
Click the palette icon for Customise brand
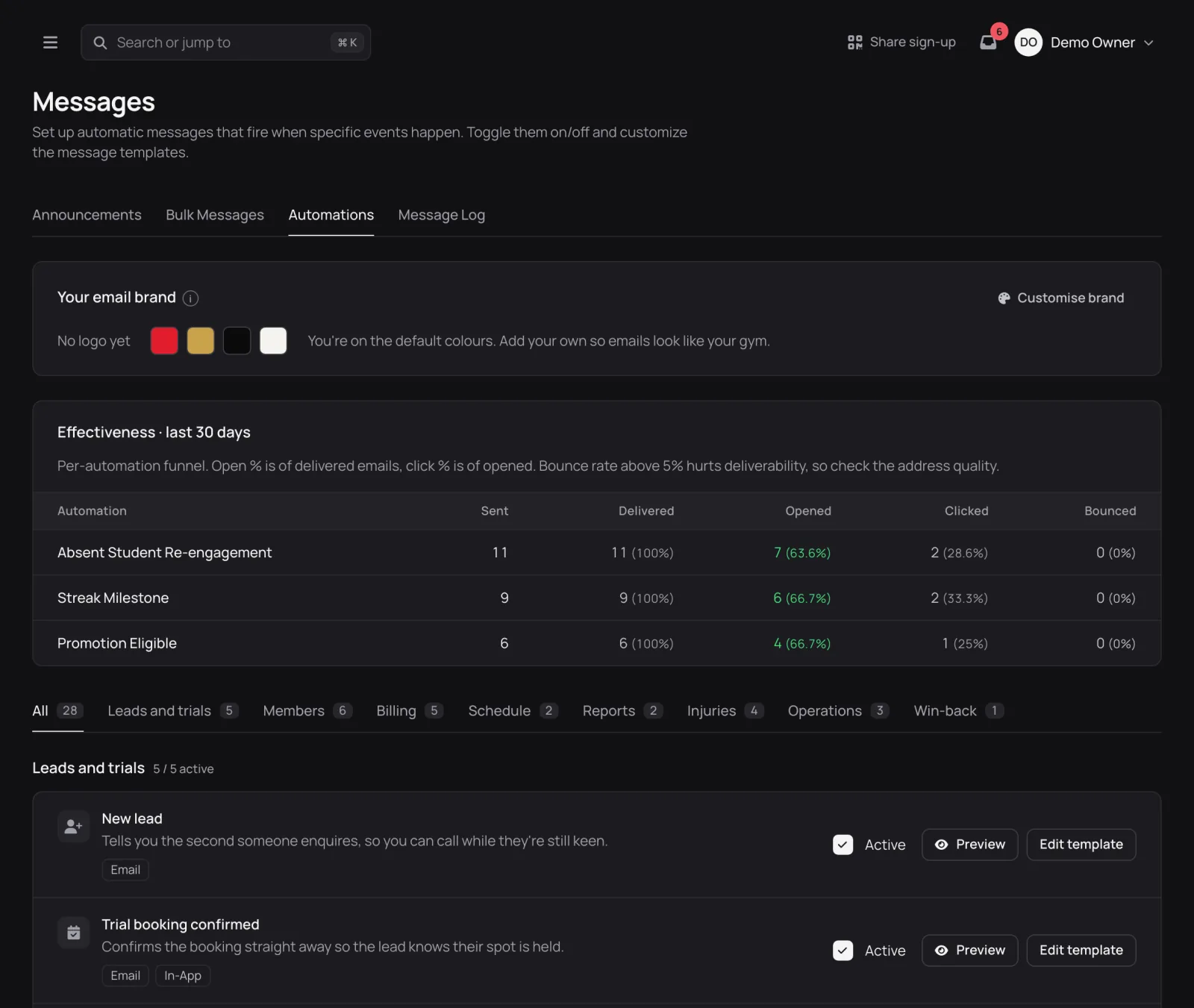1004,298
